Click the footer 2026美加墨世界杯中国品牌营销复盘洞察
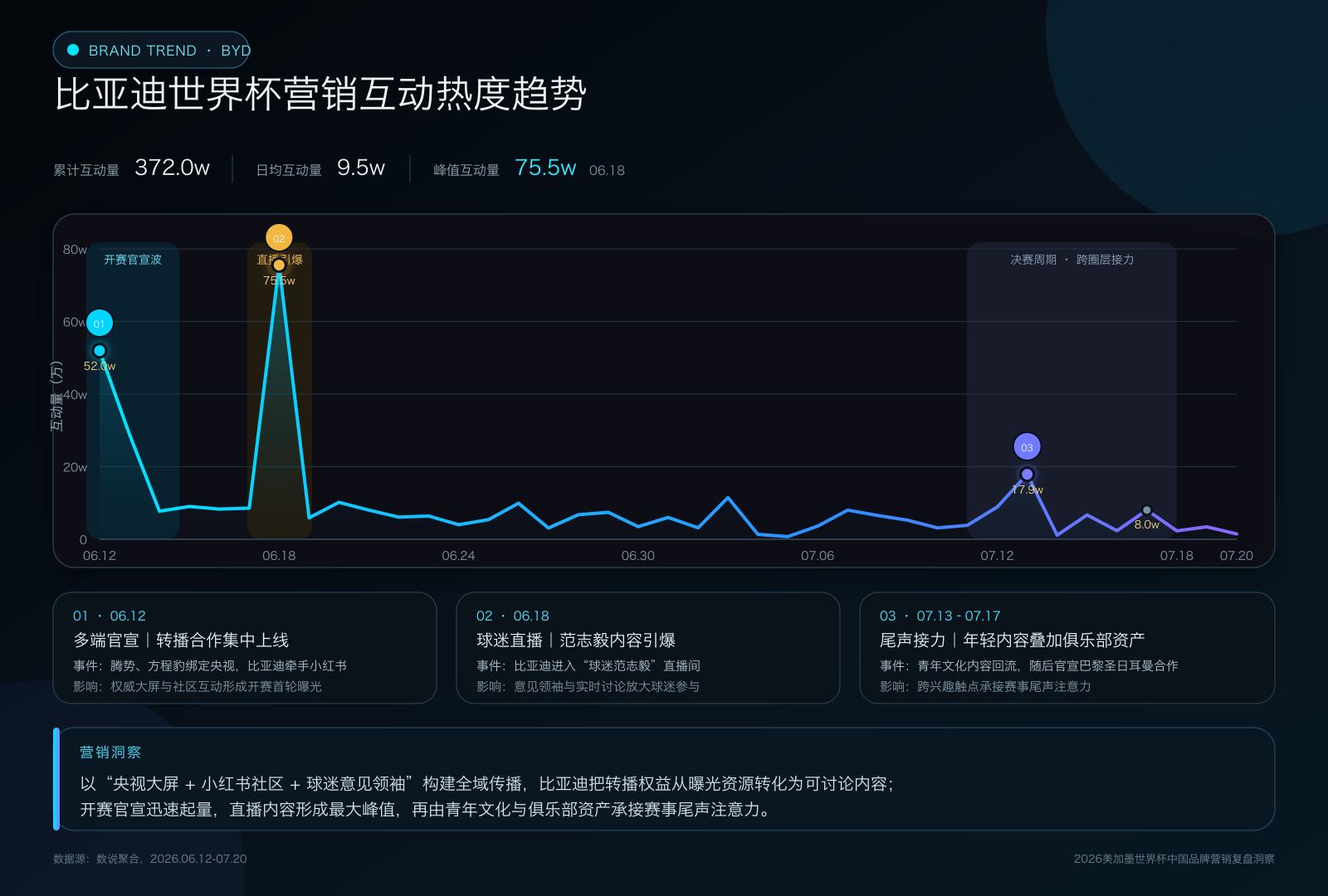 1174,859
